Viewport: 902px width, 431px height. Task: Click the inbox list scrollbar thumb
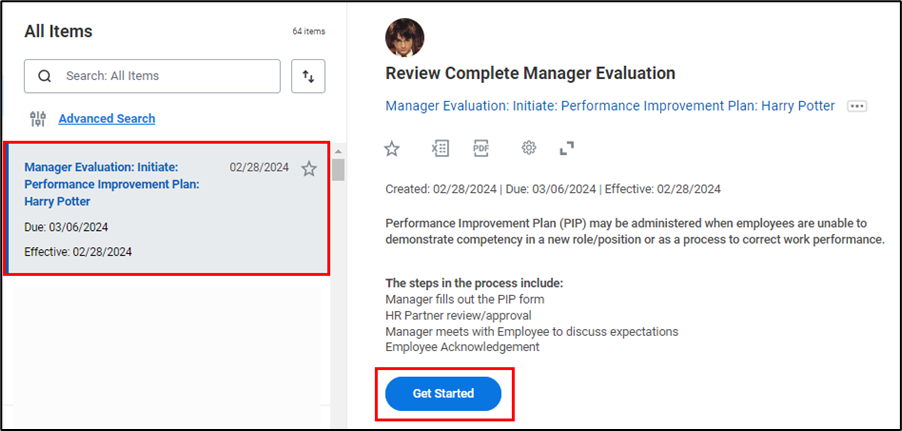pos(338,169)
